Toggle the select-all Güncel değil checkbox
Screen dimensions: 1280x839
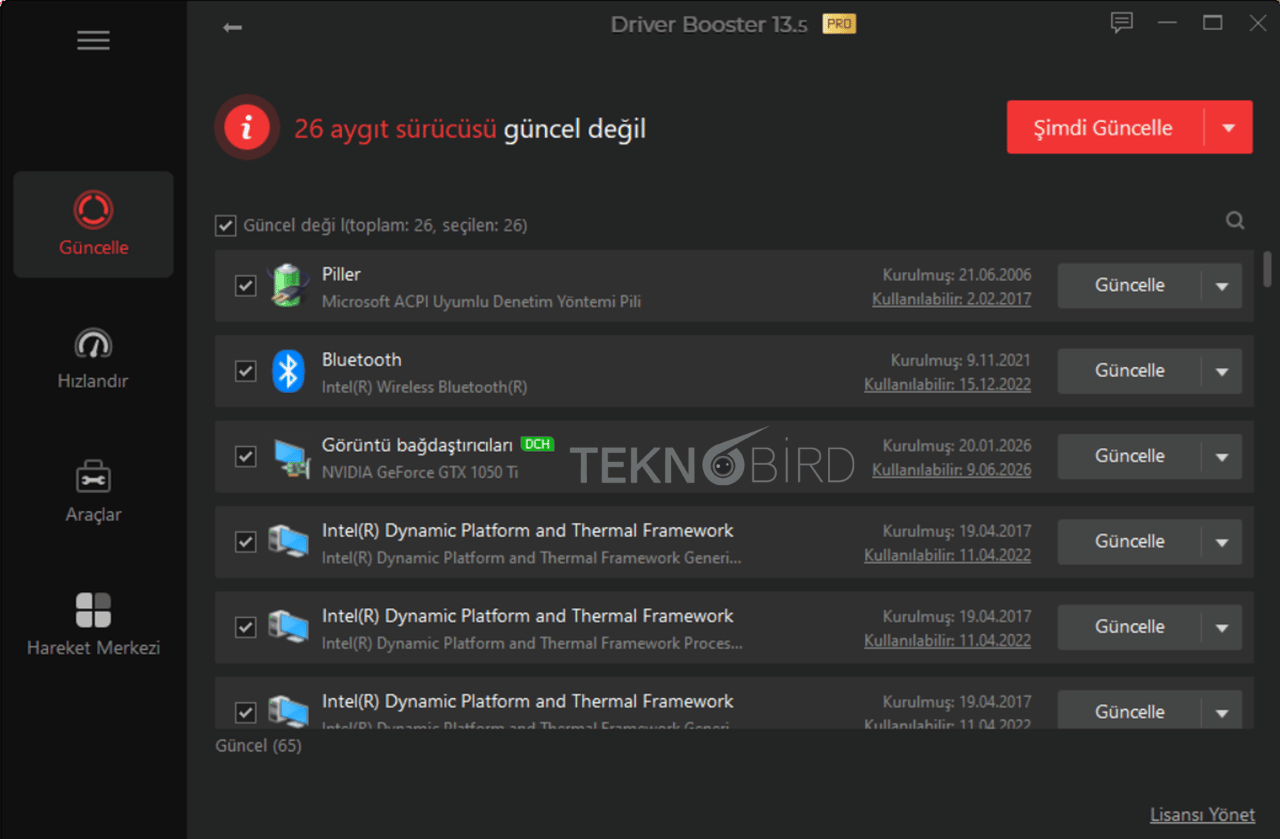225,226
